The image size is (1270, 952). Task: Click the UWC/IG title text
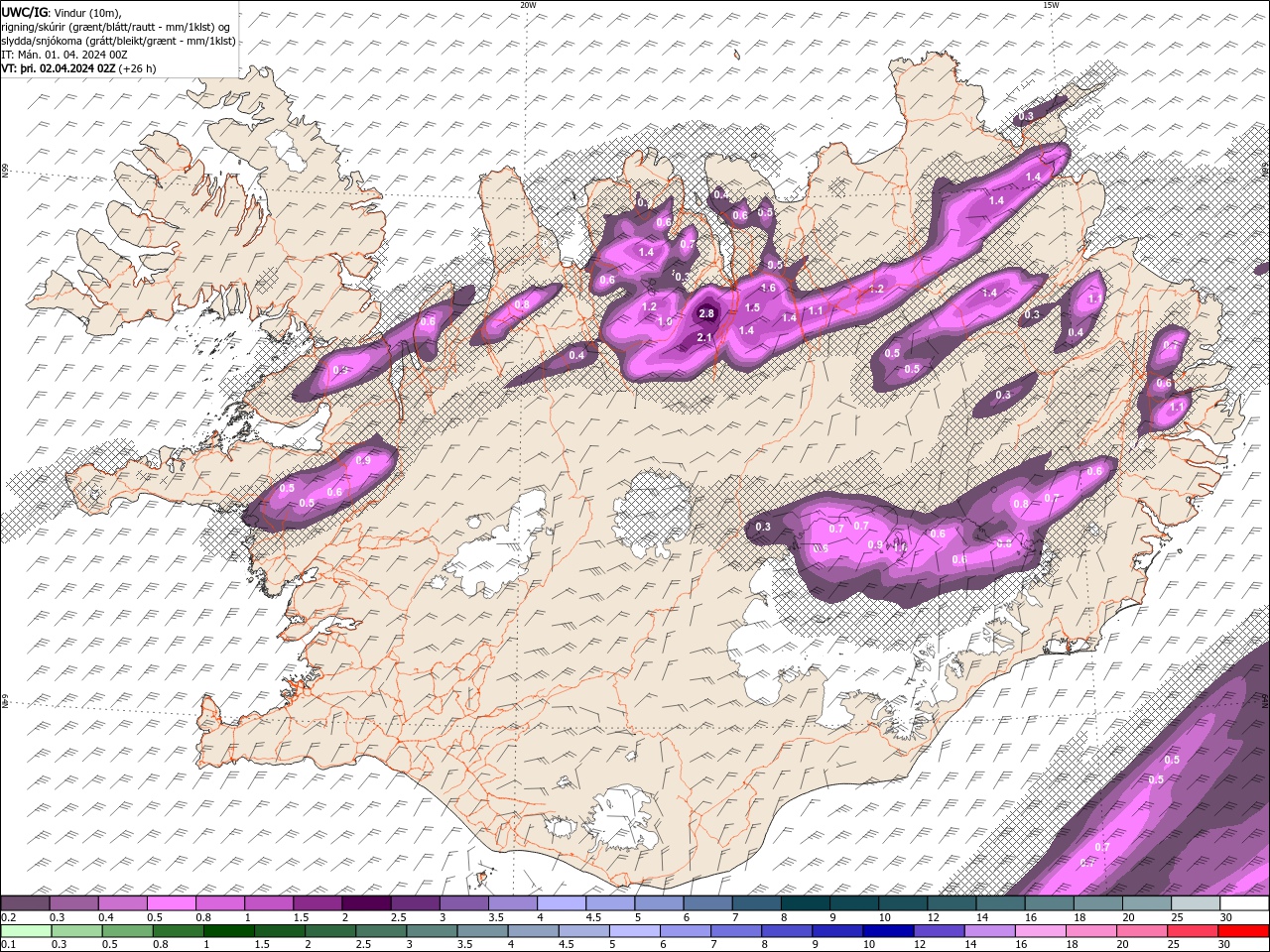point(25,12)
